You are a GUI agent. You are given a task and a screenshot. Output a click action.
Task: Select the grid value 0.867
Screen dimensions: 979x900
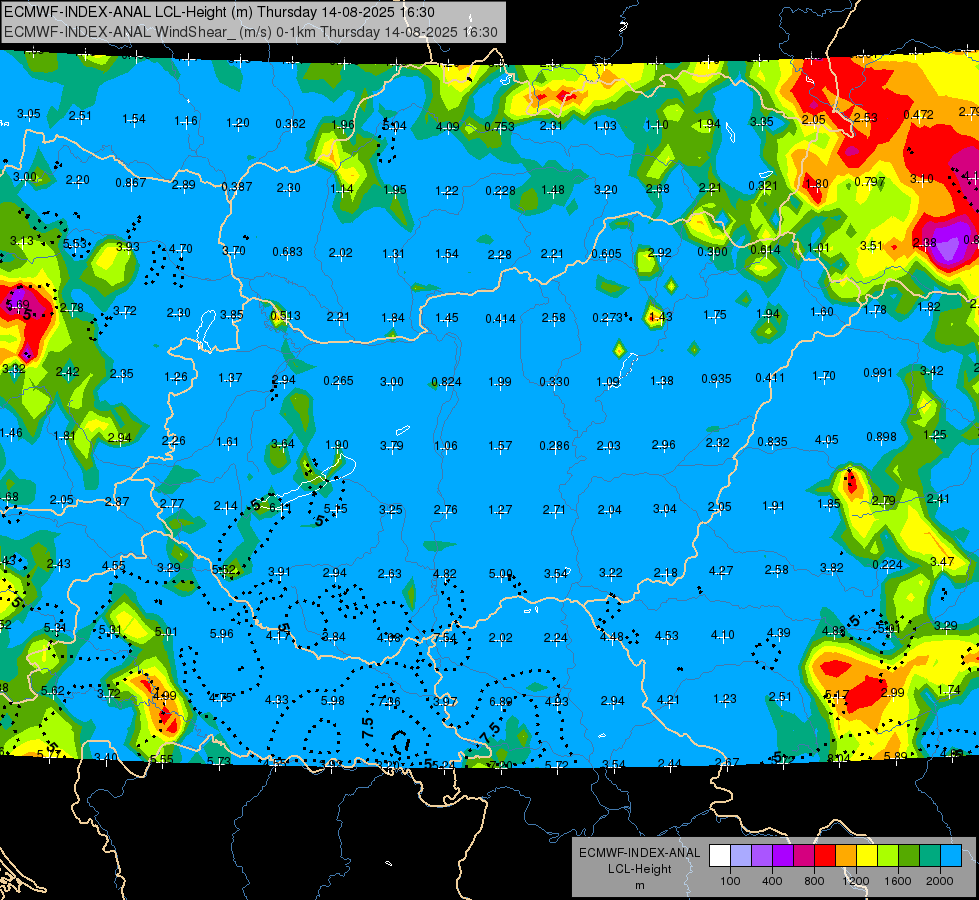tap(130, 182)
